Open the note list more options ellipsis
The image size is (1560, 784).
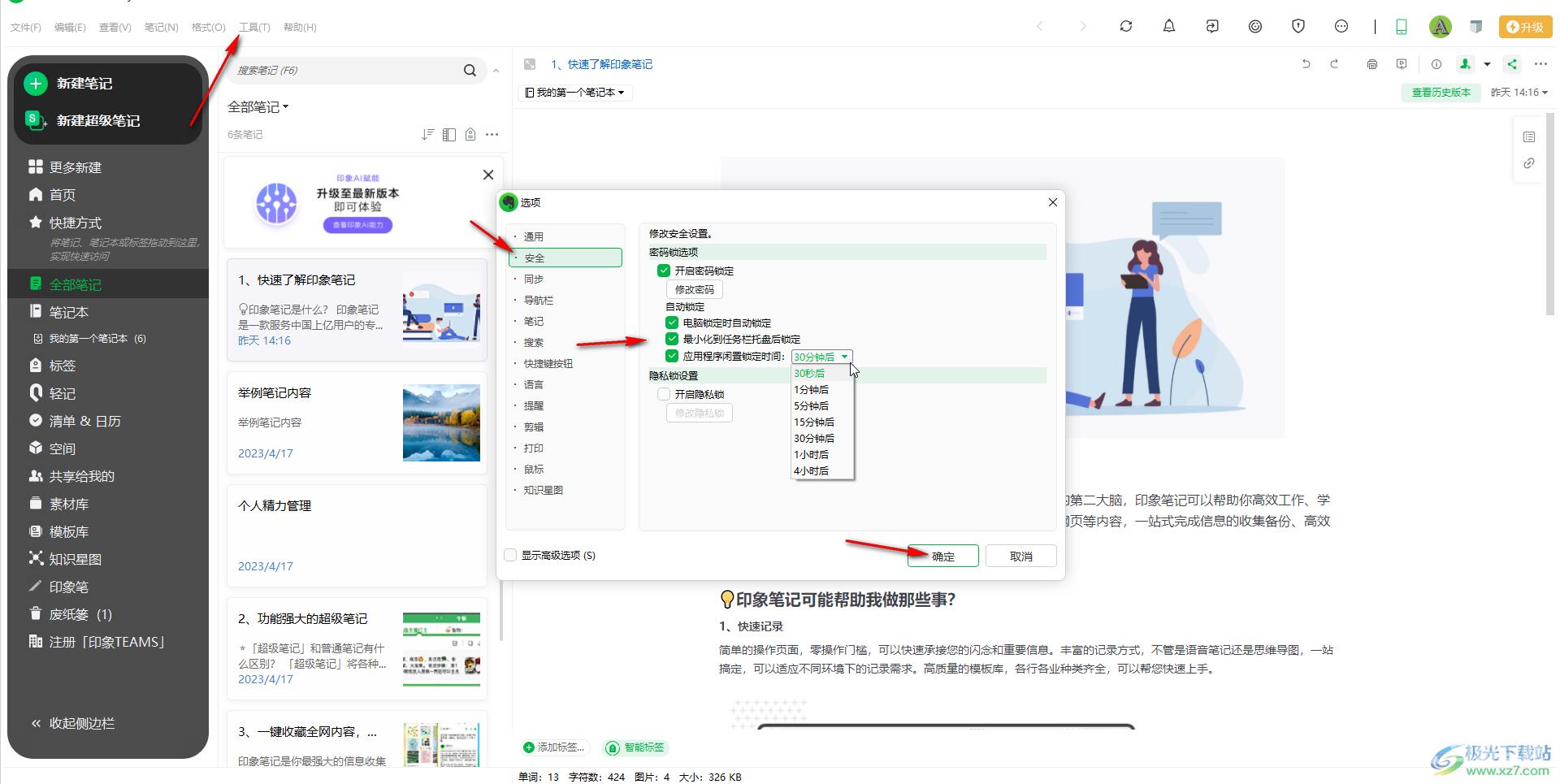pyautogui.click(x=492, y=134)
